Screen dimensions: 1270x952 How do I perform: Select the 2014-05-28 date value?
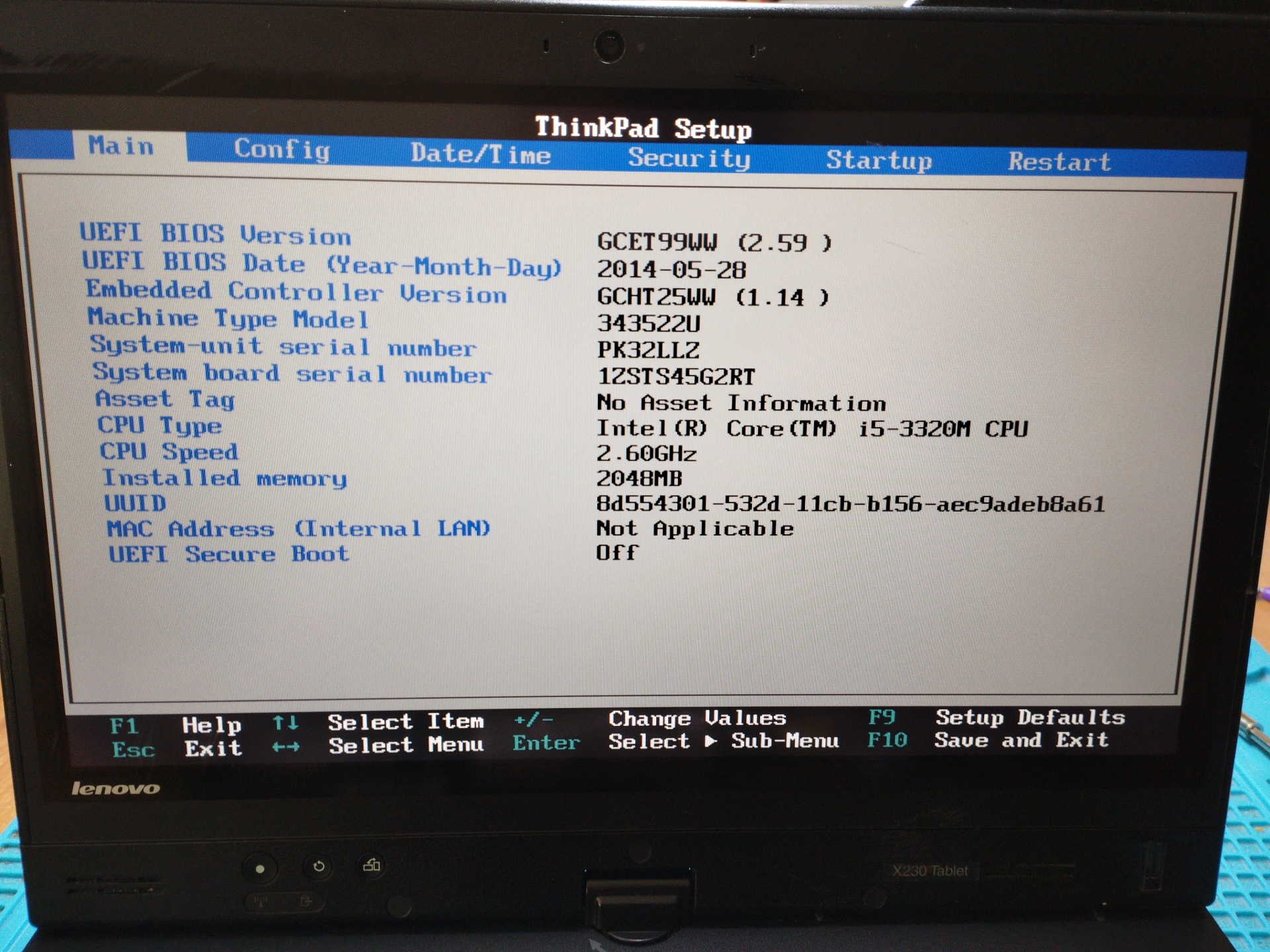tap(671, 270)
